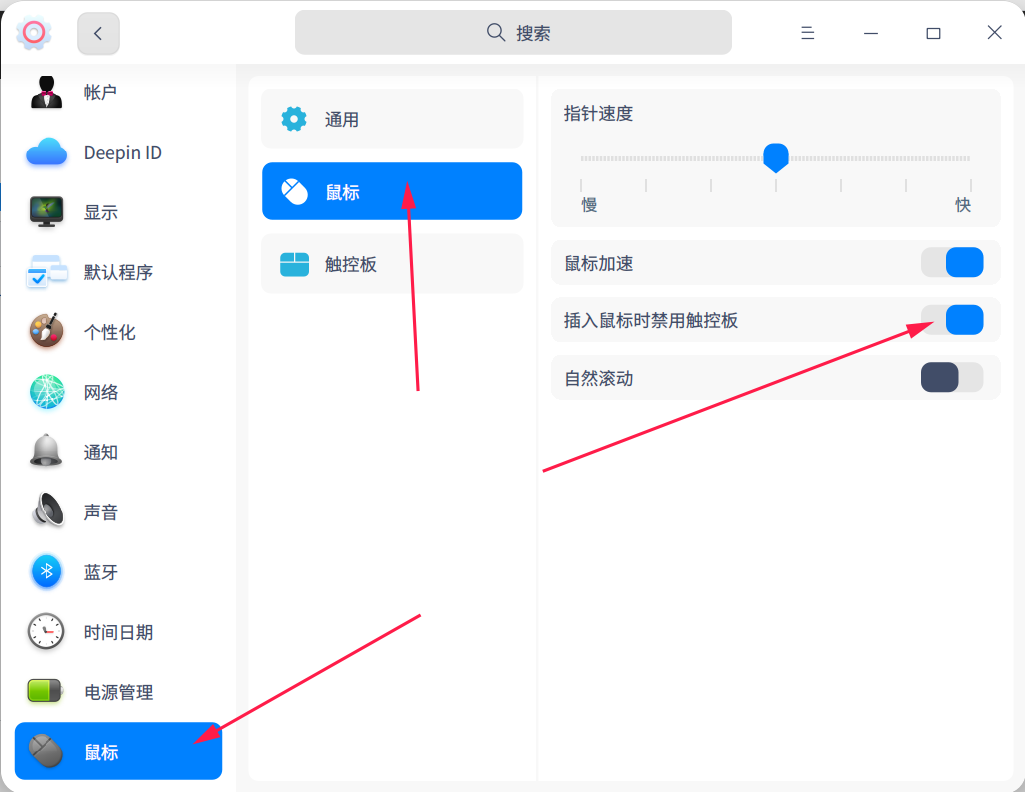Go back with the arrow button
This screenshot has width=1025, height=792.
click(98, 33)
